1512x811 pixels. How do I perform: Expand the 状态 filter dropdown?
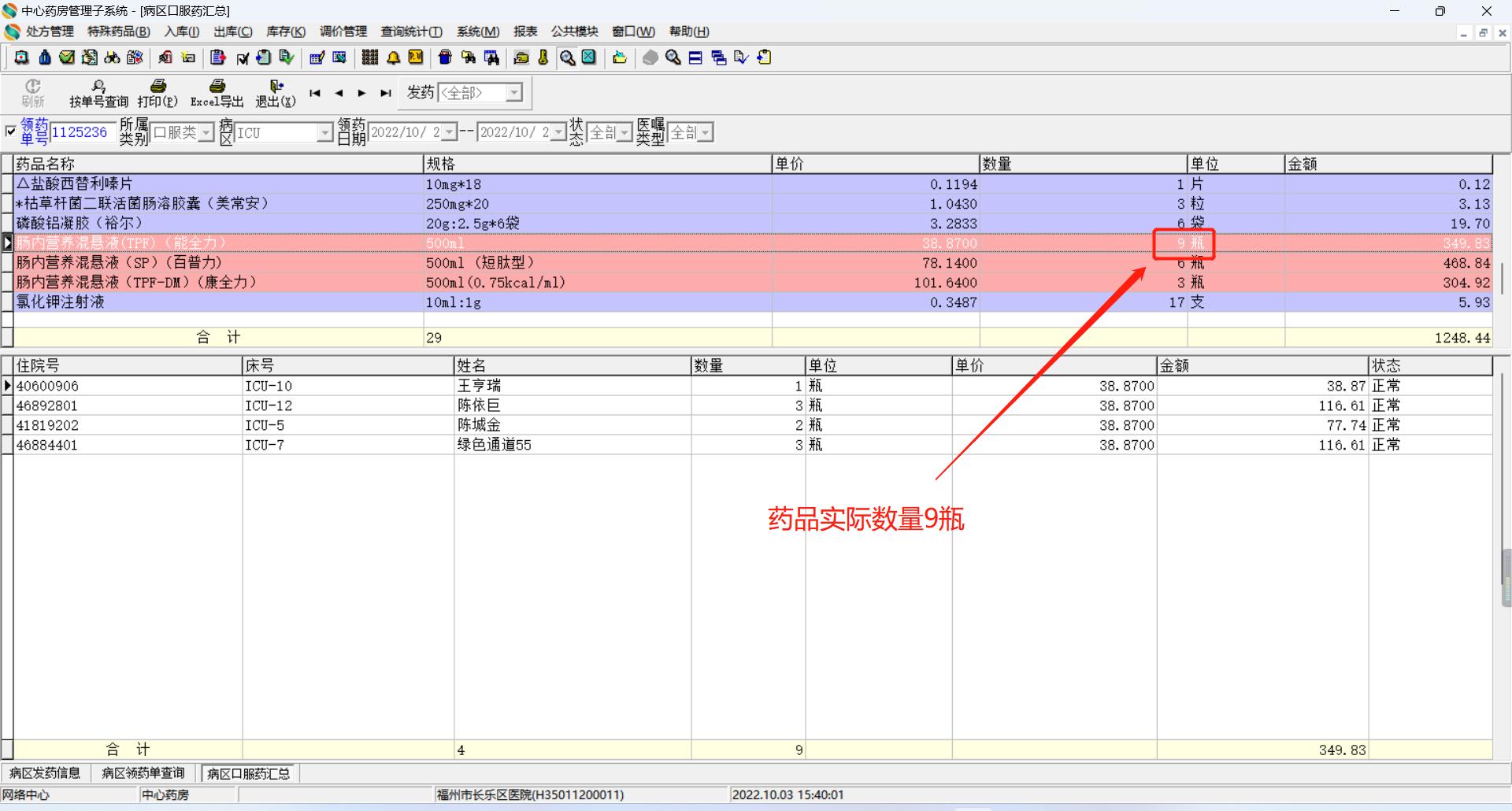point(624,132)
